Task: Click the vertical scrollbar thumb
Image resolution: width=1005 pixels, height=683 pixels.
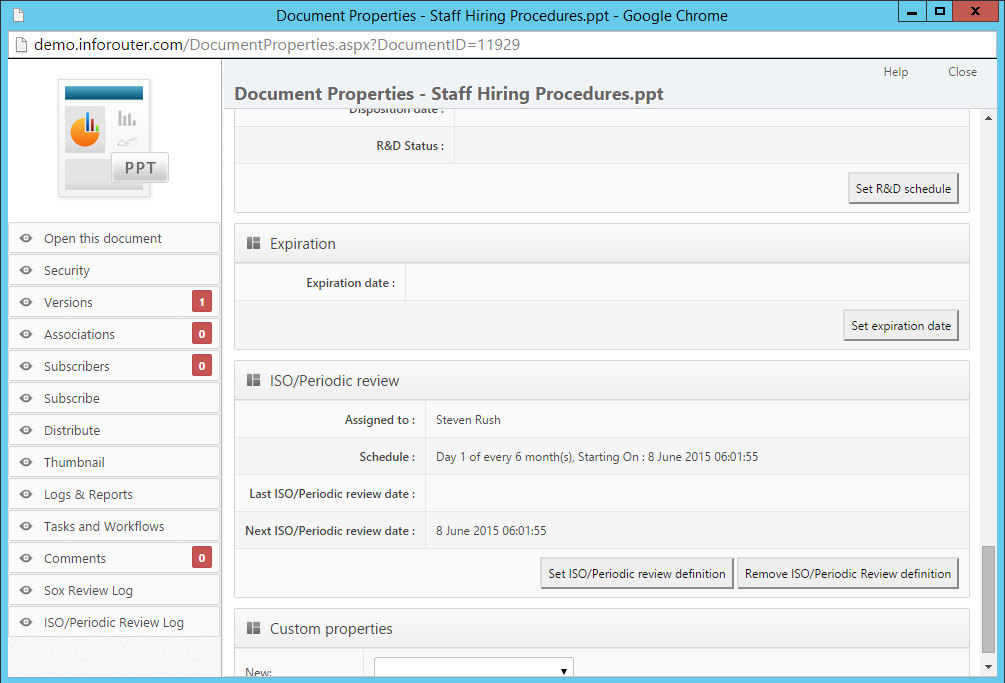Action: (988, 600)
